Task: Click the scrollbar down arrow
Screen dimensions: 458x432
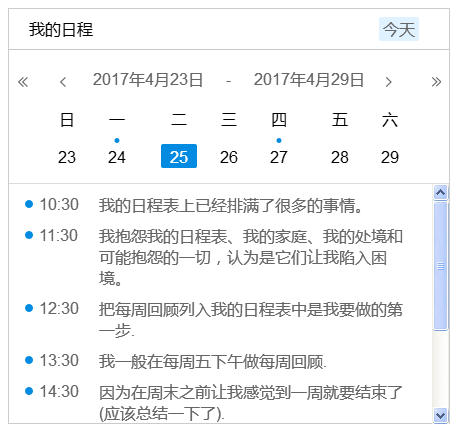Action: pyautogui.click(x=440, y=415)
